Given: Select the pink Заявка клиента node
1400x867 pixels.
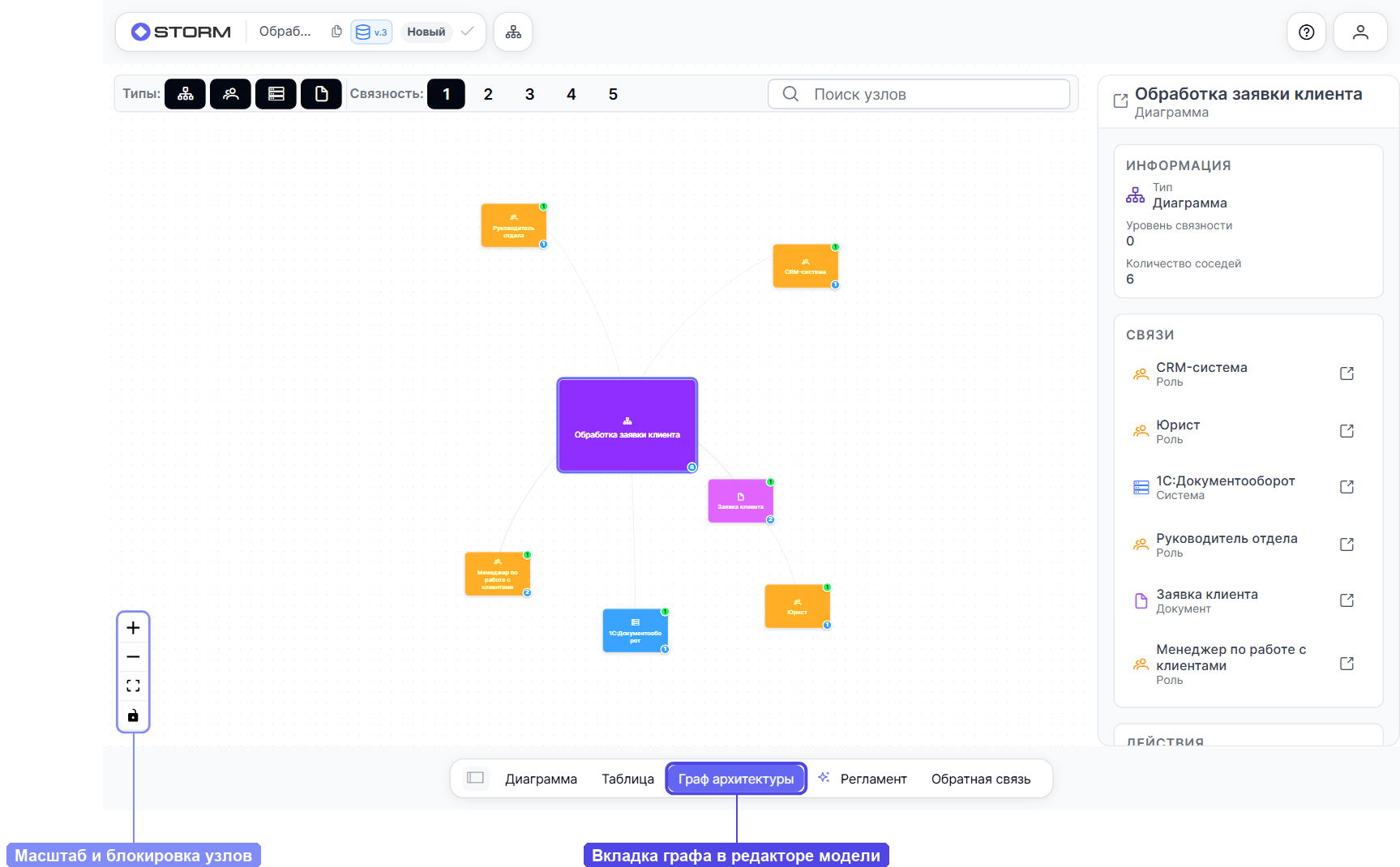Looking at the screenshot, I should pyautogui.click(x=740, y=501).
